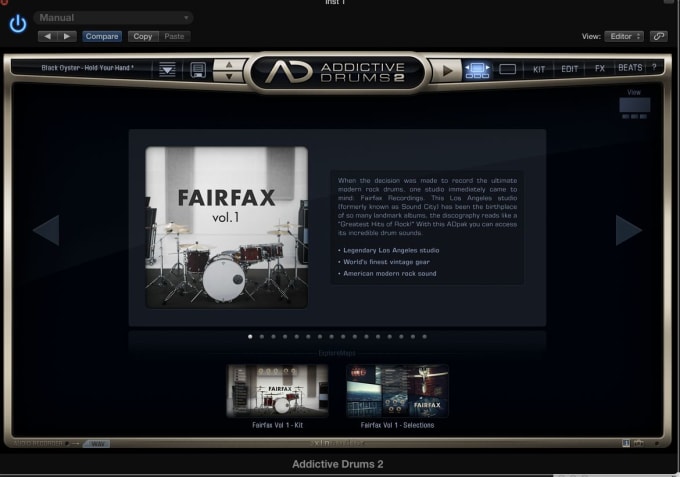680x477 pixels.
Task: Switch to the BEATS tab
Action: coord(630,68)
